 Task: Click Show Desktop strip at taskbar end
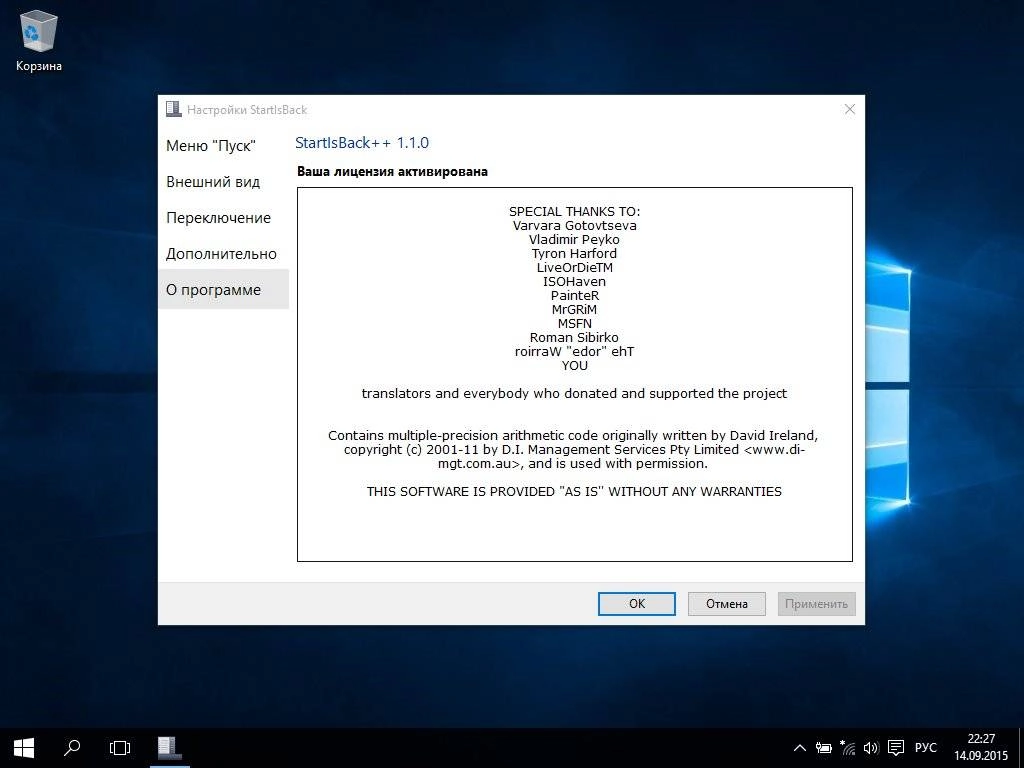(1020, 748)
